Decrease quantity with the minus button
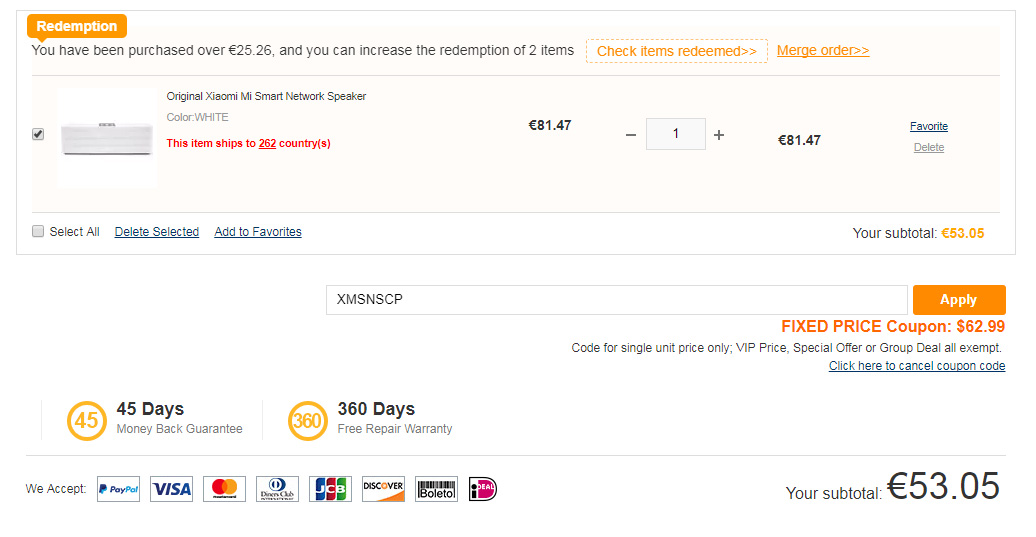Screen dimensions: 1036x537 point(631,135)
